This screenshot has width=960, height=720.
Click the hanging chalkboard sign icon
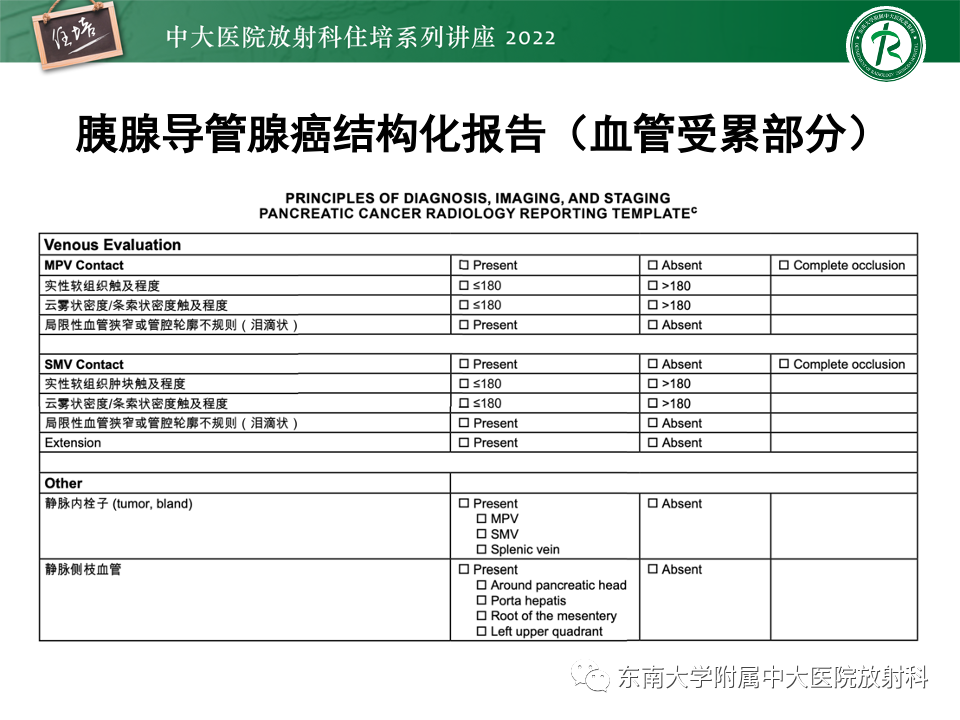pos(77,35)
